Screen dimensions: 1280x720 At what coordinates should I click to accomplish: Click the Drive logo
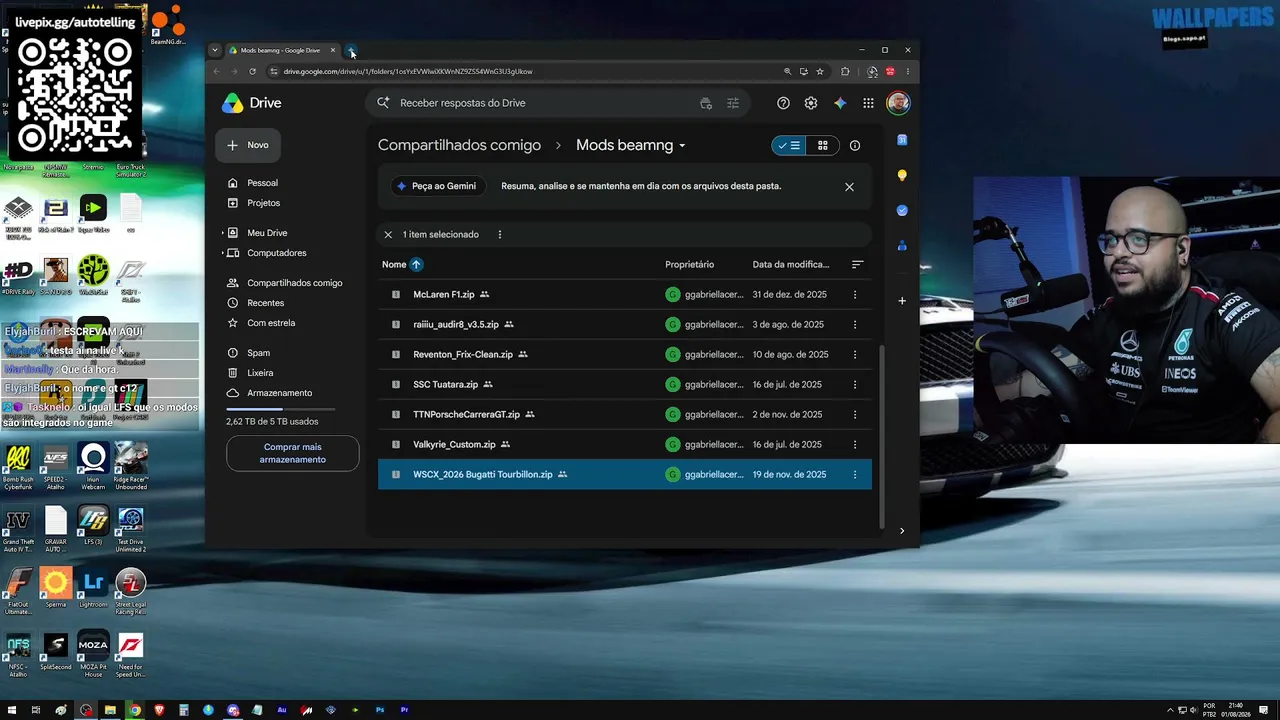tap(251, 103)
